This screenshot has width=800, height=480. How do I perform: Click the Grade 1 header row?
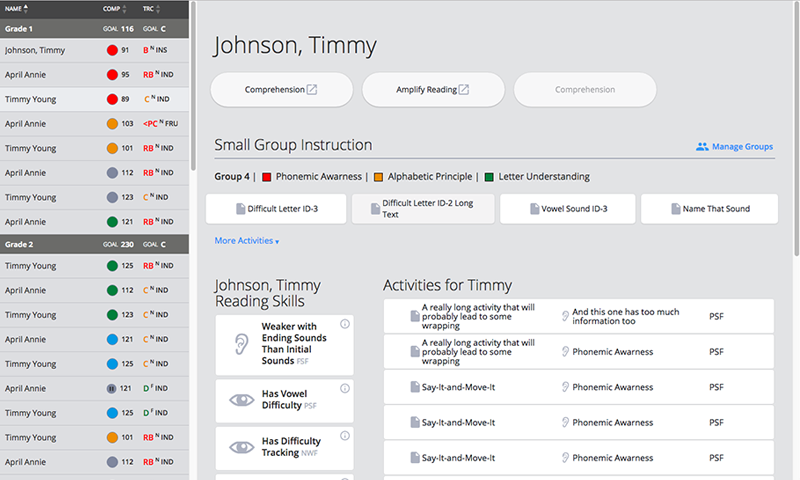[94, 29]
